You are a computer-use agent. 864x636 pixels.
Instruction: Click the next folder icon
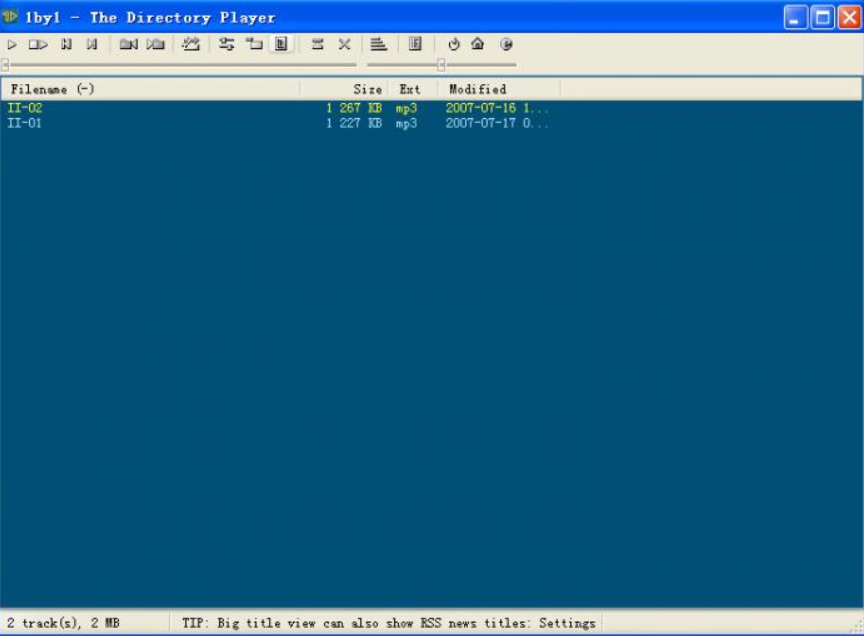click(155, 44)
